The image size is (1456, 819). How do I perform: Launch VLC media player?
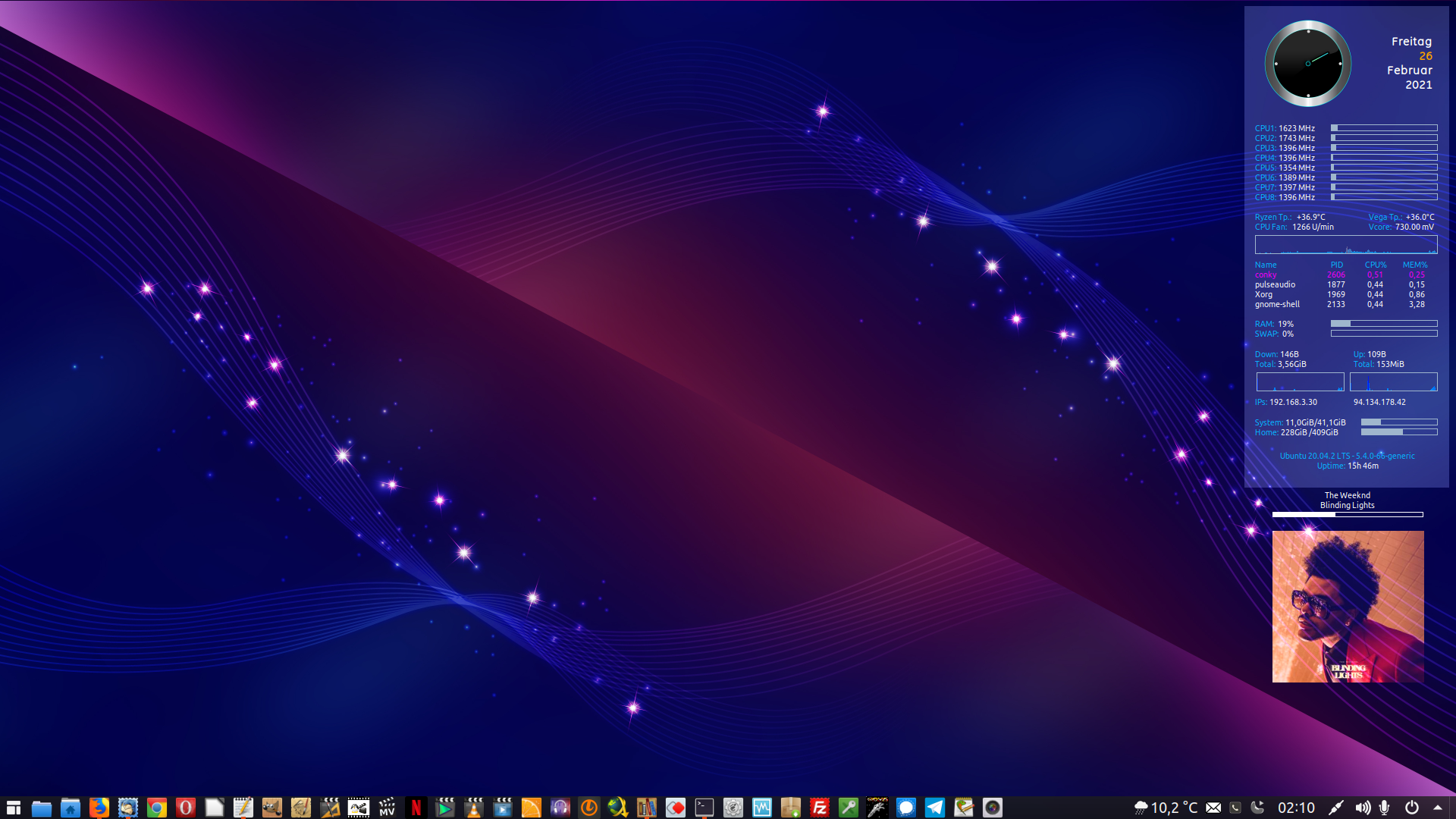coord(473,808)
